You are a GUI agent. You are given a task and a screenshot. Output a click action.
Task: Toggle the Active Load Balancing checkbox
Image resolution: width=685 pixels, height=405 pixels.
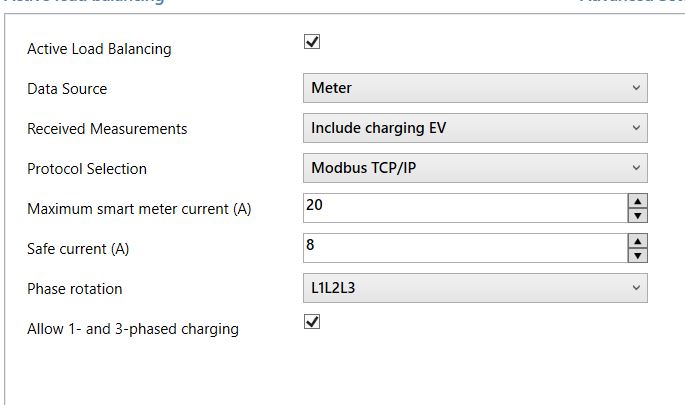click(x=312, y=42)
